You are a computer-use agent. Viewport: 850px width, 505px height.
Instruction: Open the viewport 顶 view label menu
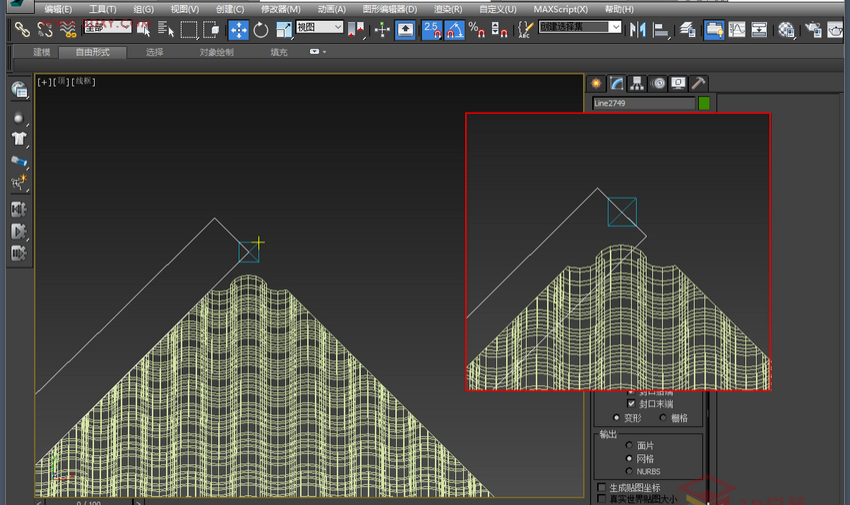coord(61,82)
